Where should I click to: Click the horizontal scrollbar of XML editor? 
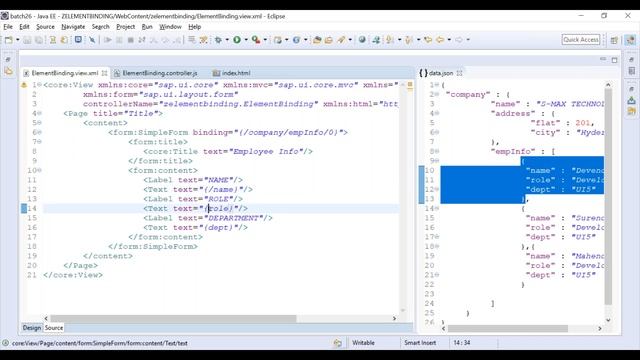173,318
